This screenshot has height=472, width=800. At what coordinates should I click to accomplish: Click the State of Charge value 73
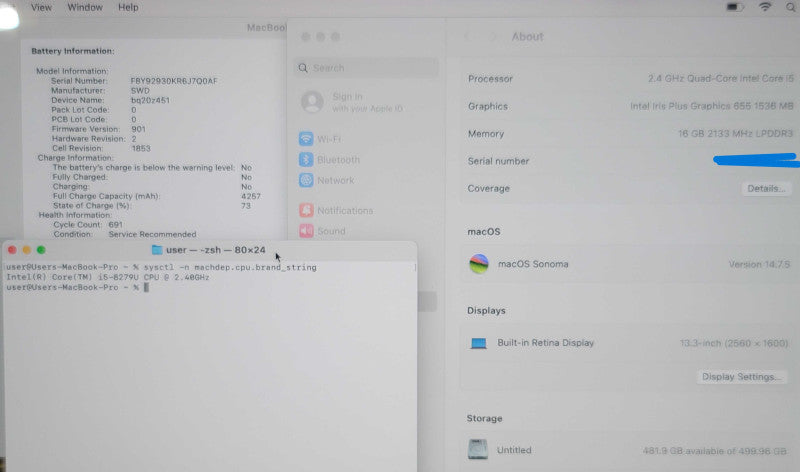click(246, 206)
